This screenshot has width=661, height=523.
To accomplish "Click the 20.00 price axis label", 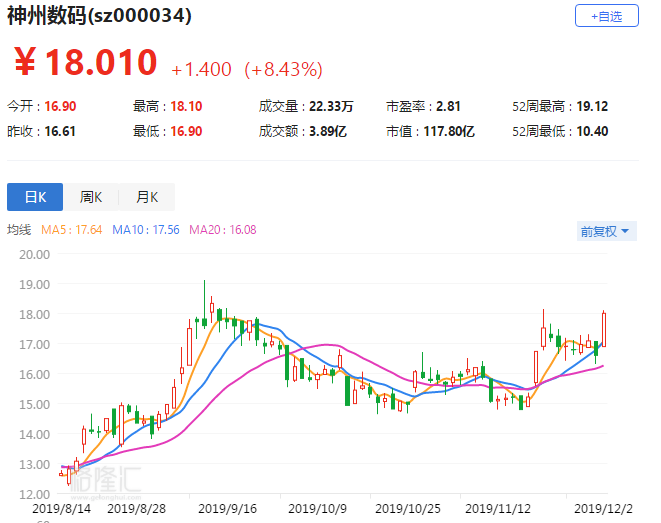I will point(35,255).
